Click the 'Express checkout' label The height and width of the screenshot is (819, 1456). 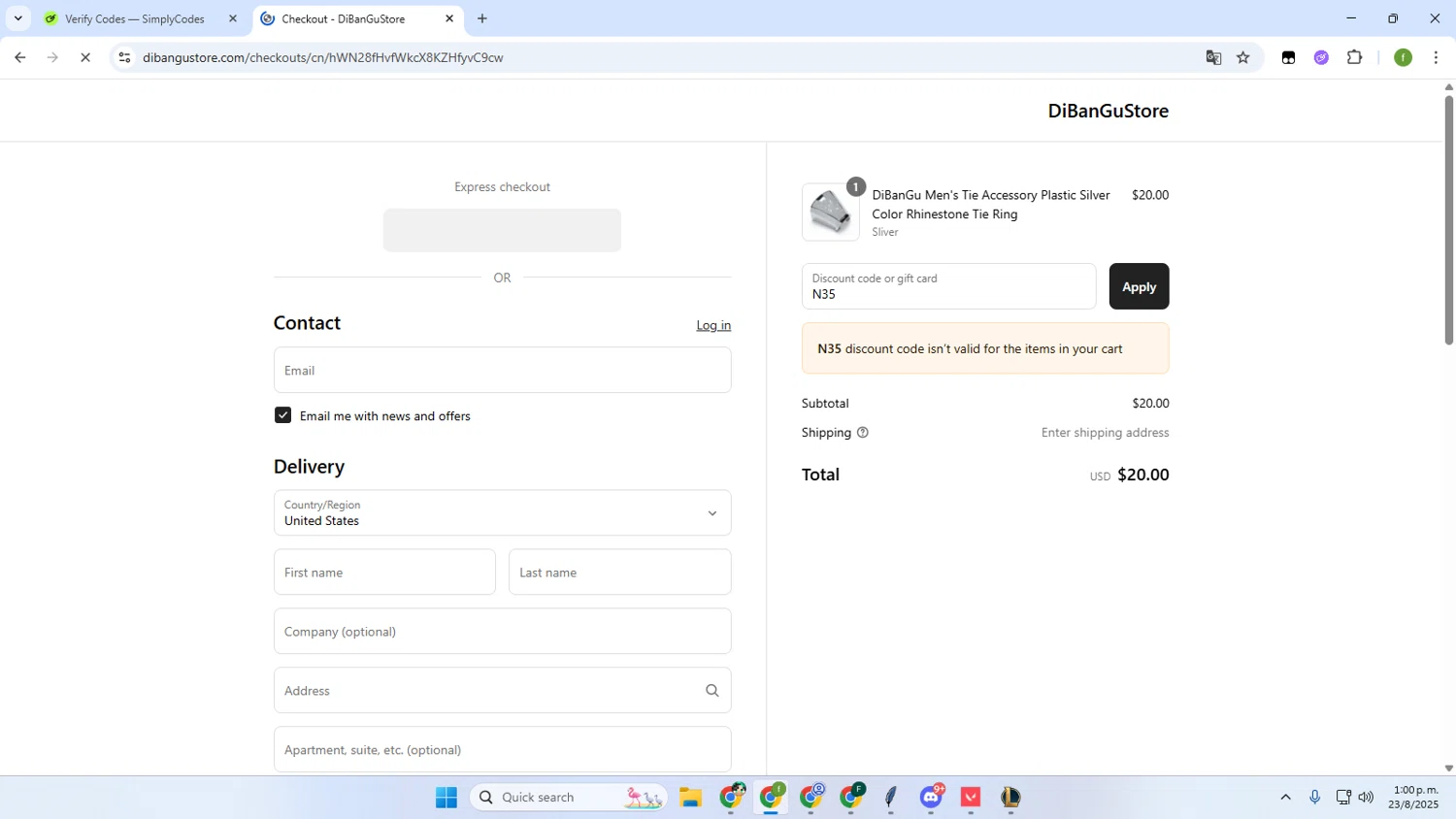coord(502,187)
